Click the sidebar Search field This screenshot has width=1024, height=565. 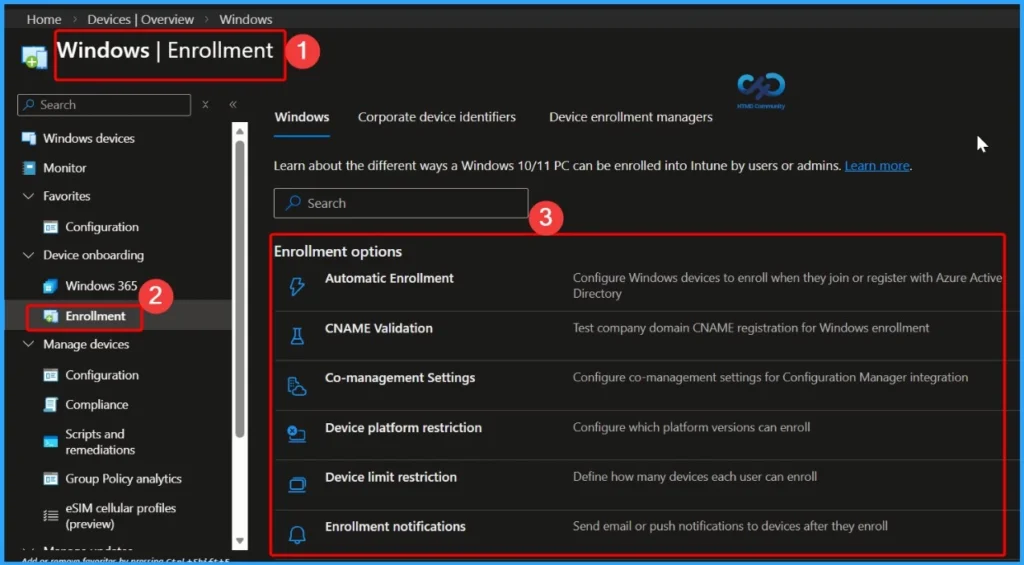point(104,105)
